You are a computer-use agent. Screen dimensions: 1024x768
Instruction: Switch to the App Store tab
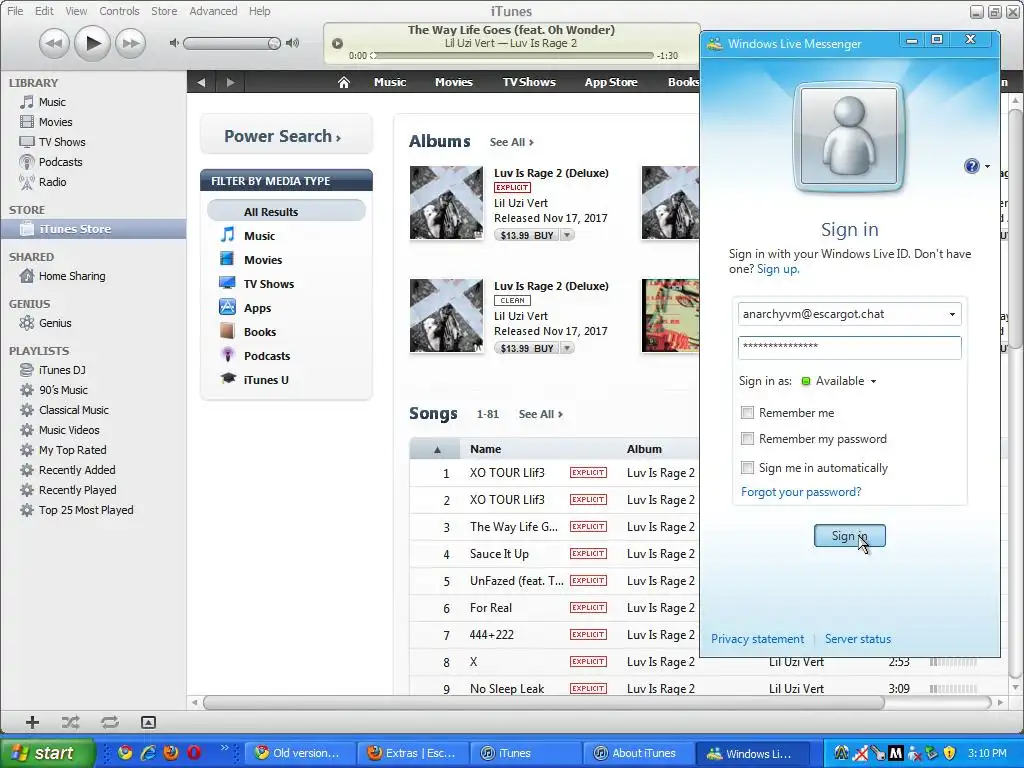point(611,82)
